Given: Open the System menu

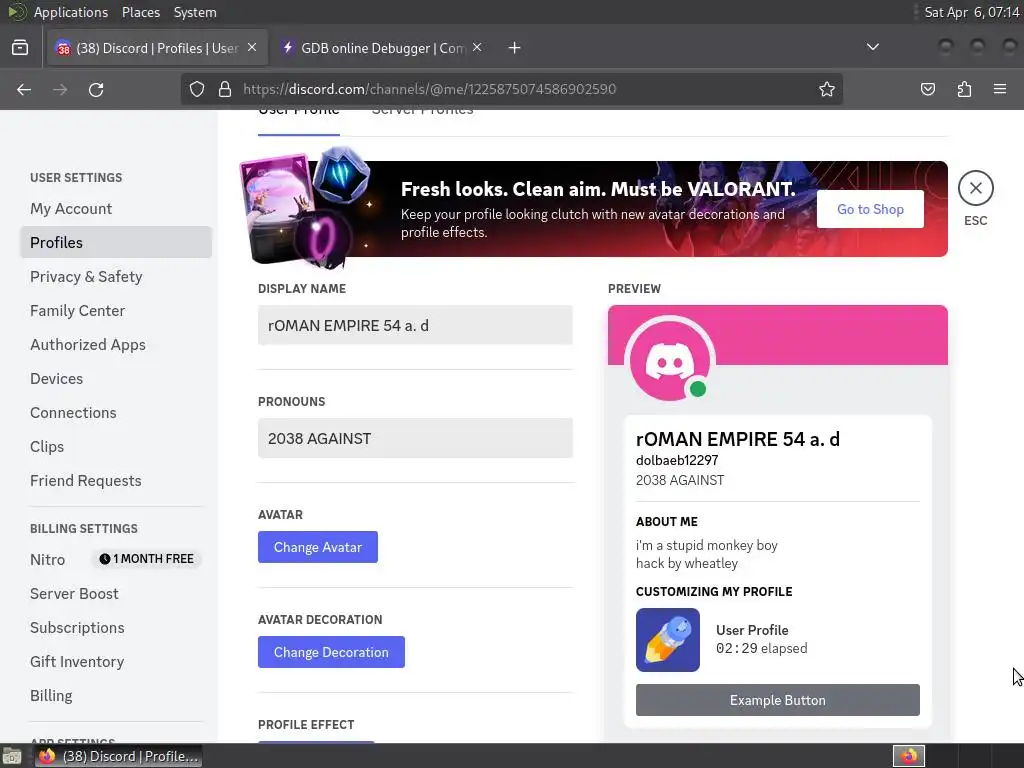Looking at the screenshot, I should tap(195, 12).
